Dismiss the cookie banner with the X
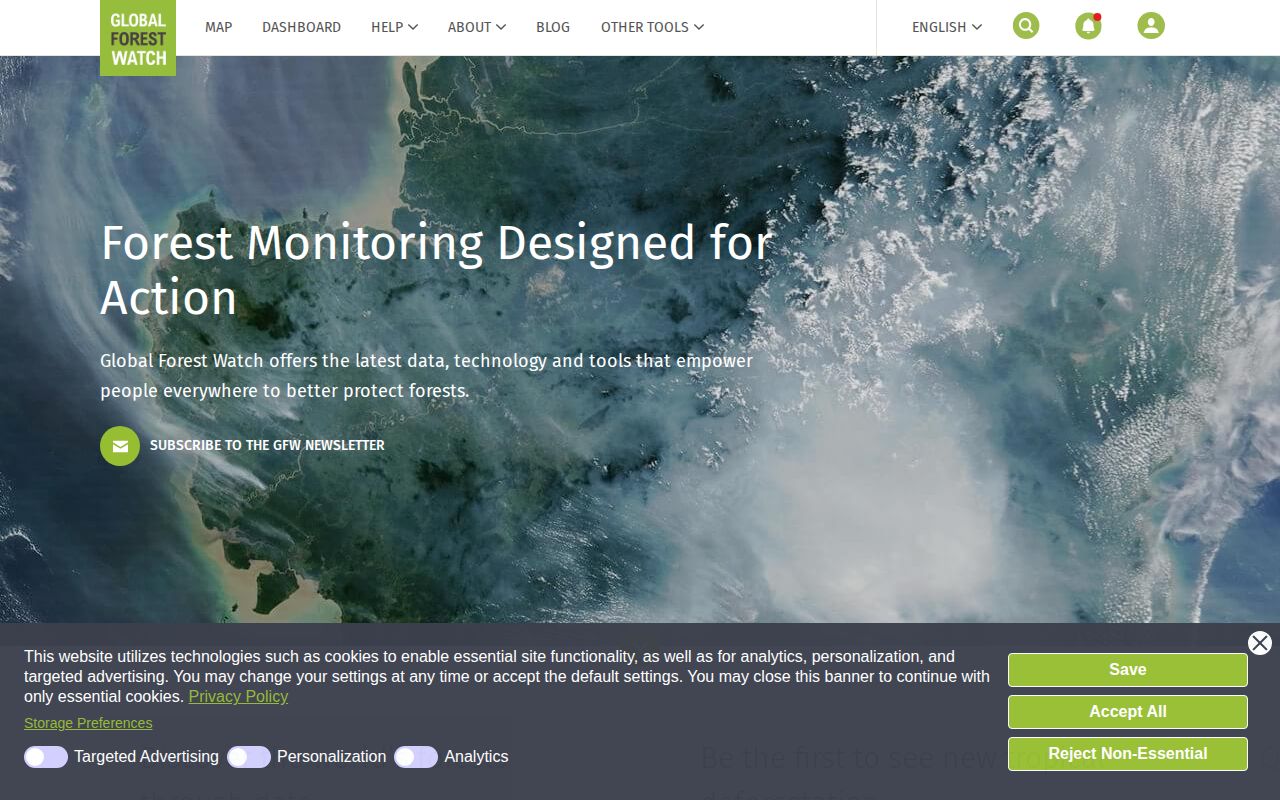The image size is (1280, 800). [1259, 643]
